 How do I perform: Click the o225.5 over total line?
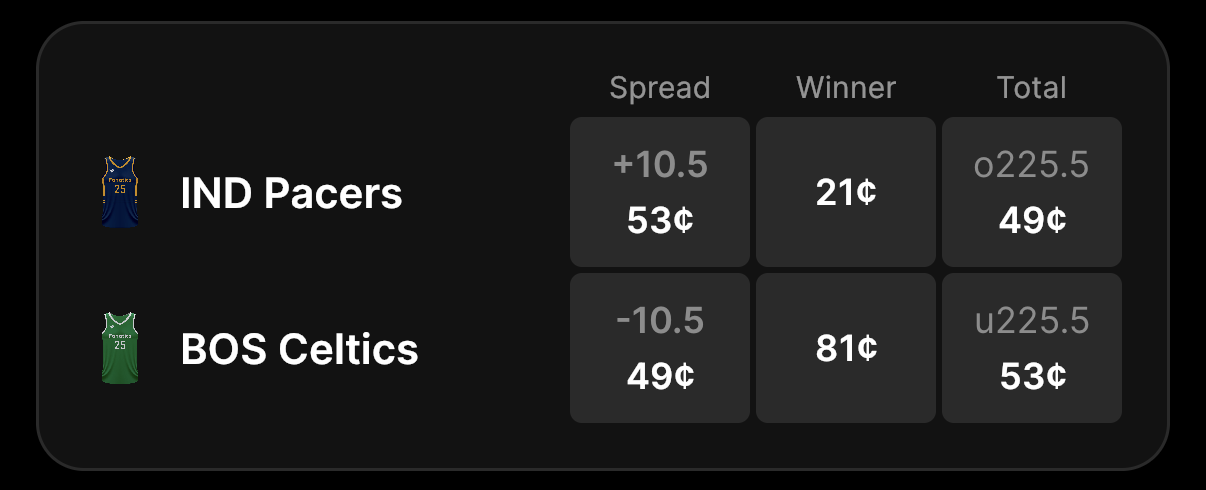coord(1031,166)
